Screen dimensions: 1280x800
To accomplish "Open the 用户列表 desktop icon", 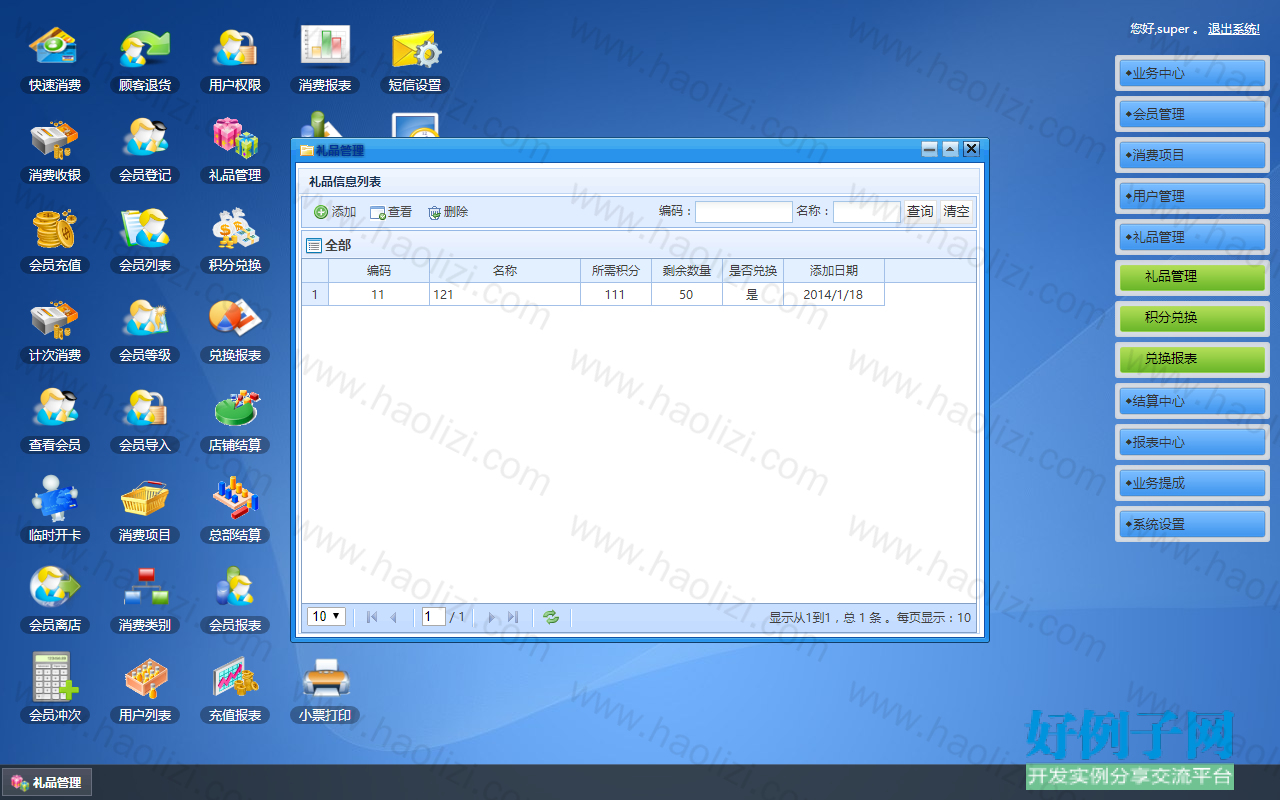I will pos(145,690).
